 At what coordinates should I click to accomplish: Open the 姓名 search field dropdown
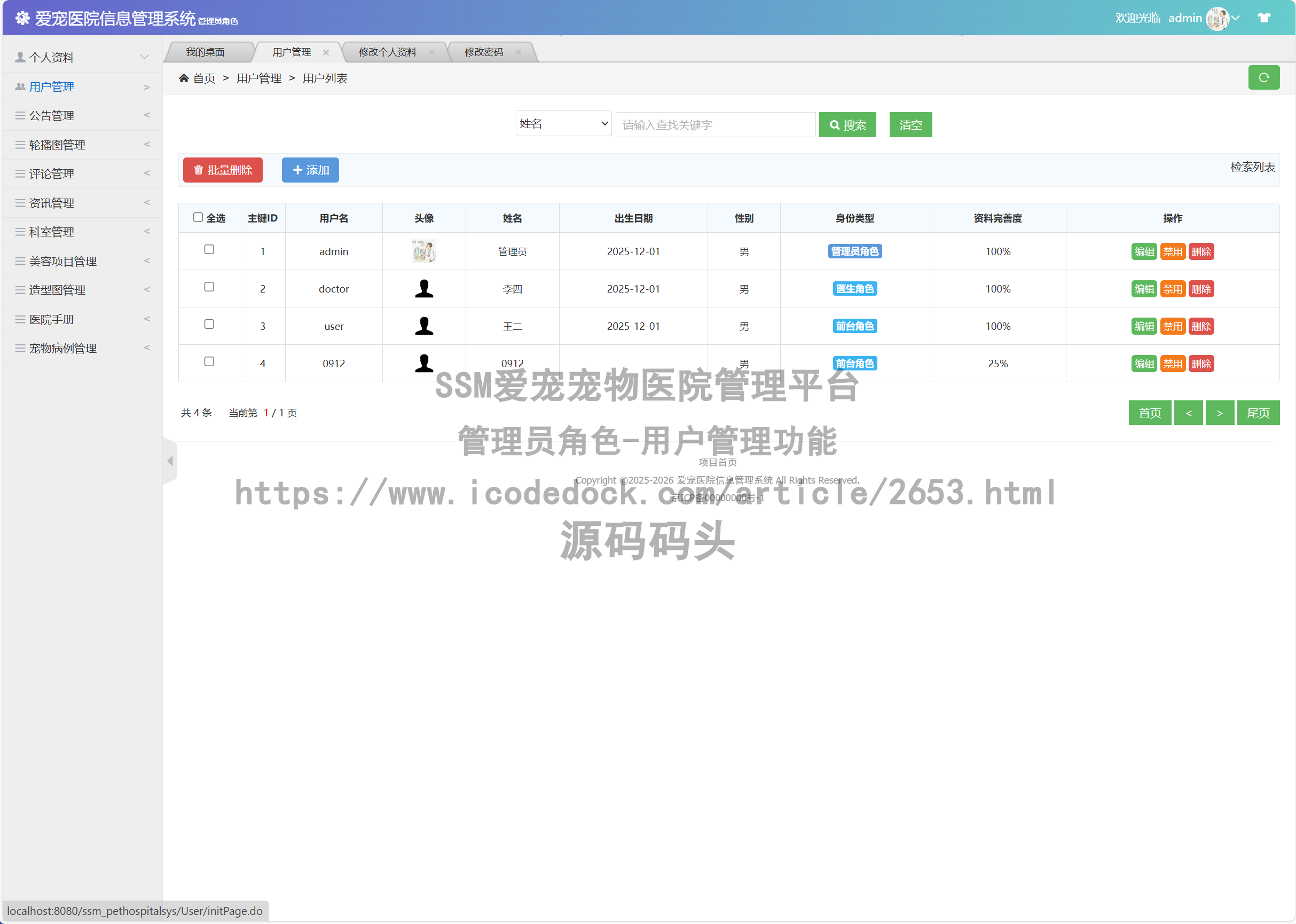[x=562, y=123]
